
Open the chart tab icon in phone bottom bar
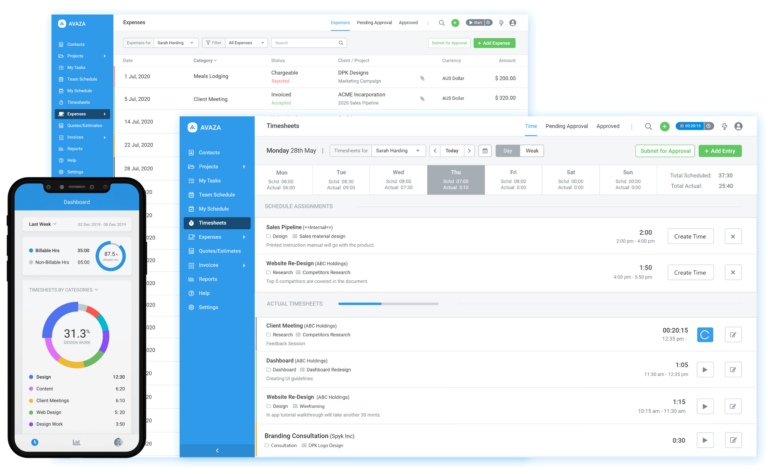[76, 442]
